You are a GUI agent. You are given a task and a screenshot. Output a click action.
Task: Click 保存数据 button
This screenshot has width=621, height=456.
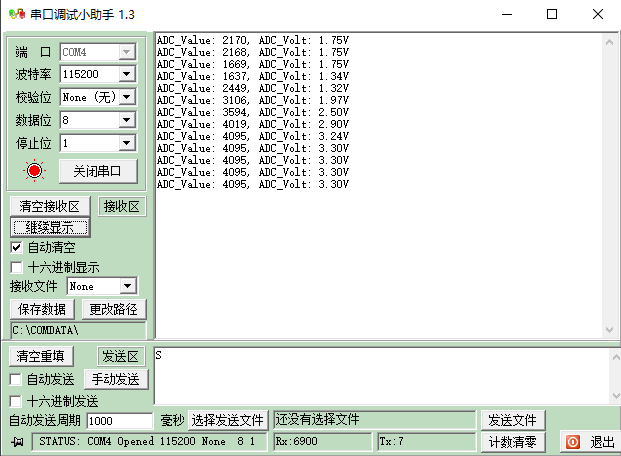[42, 309]
